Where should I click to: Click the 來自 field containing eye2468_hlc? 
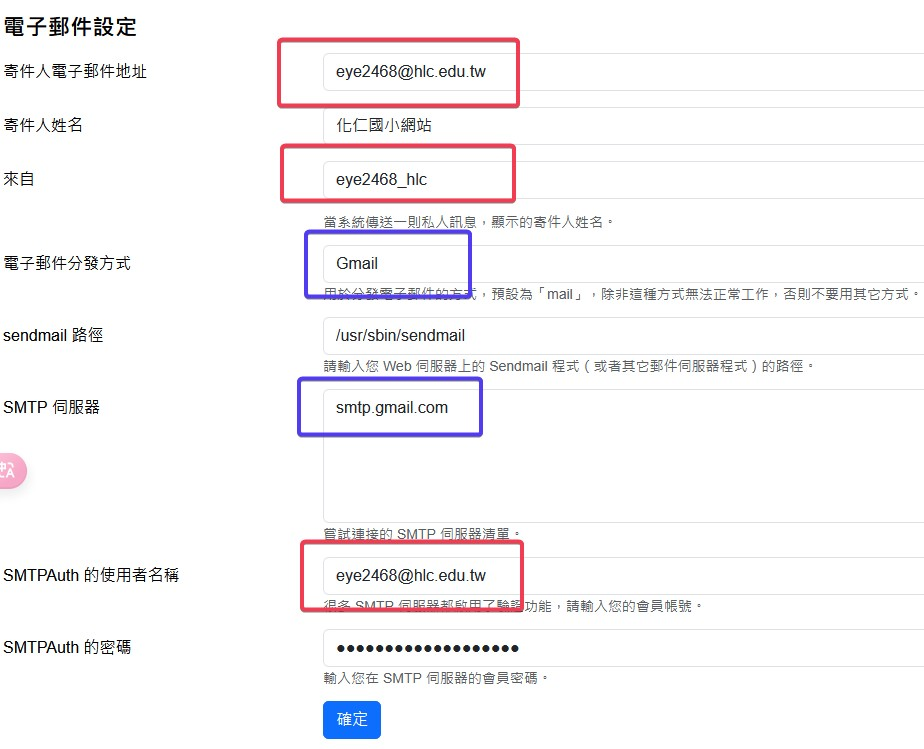pyautogui.click(x=620, y=180)
